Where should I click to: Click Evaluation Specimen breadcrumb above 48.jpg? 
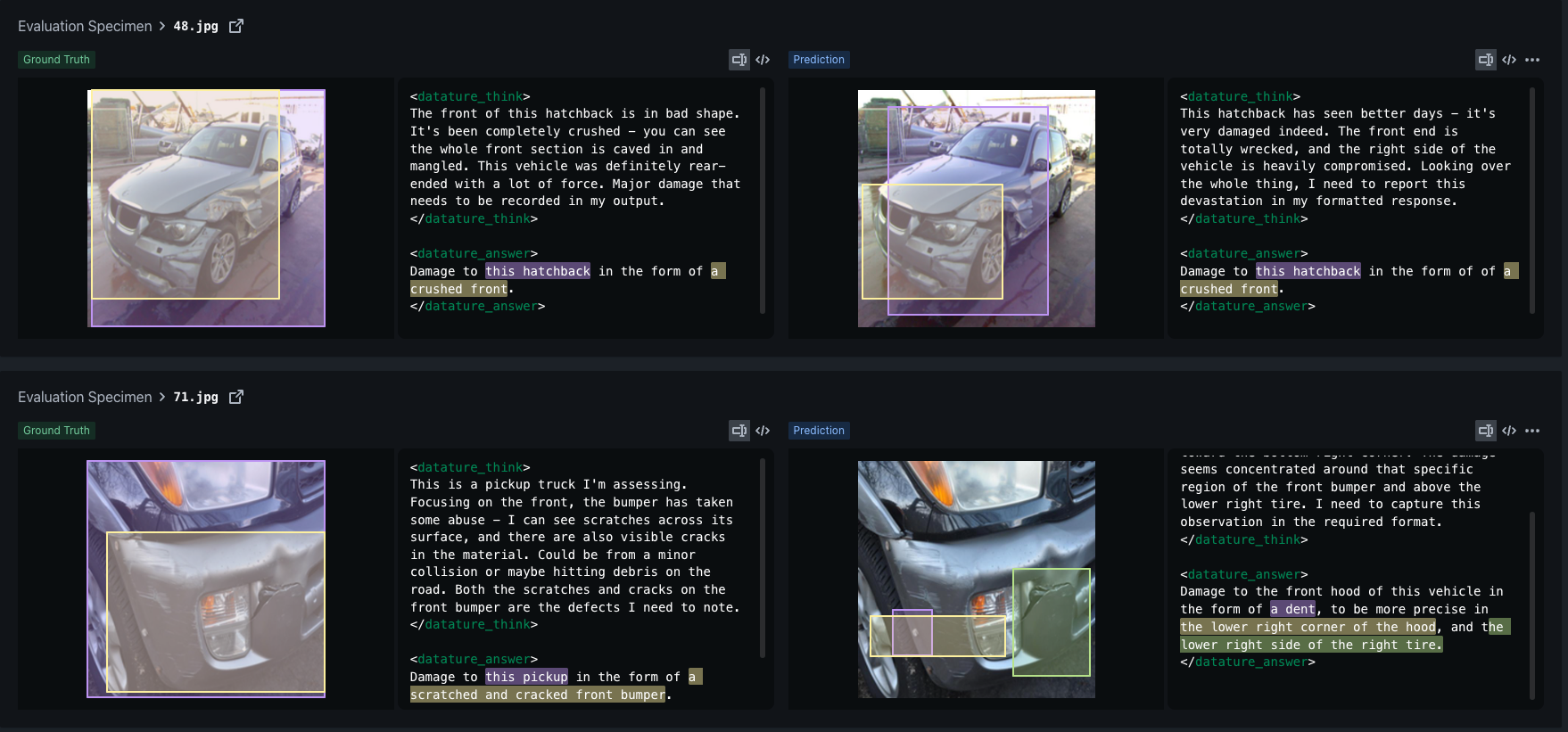[85, 26]
